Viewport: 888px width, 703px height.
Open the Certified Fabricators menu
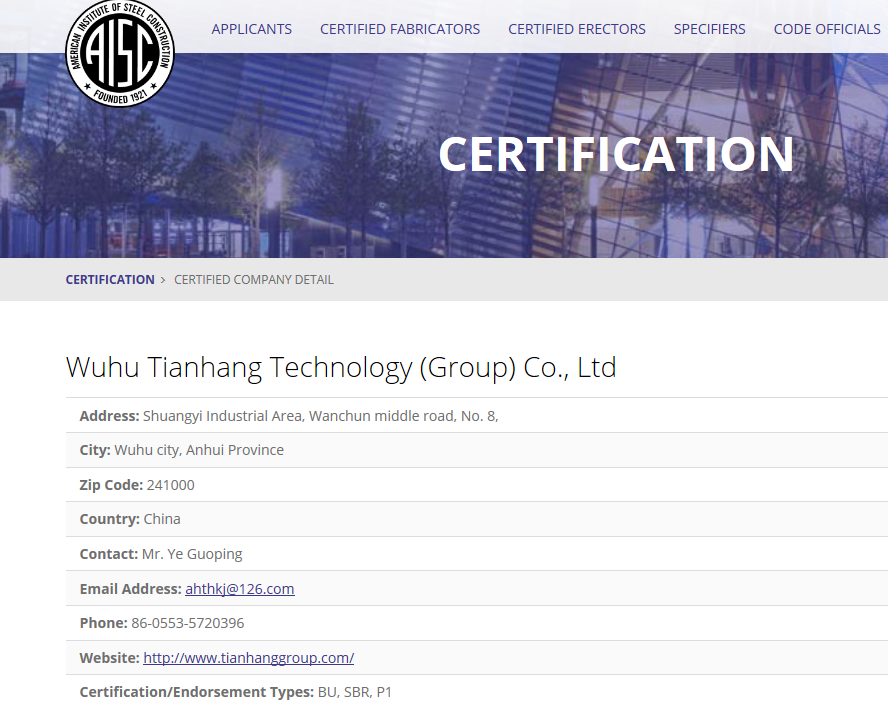(400, 29)
